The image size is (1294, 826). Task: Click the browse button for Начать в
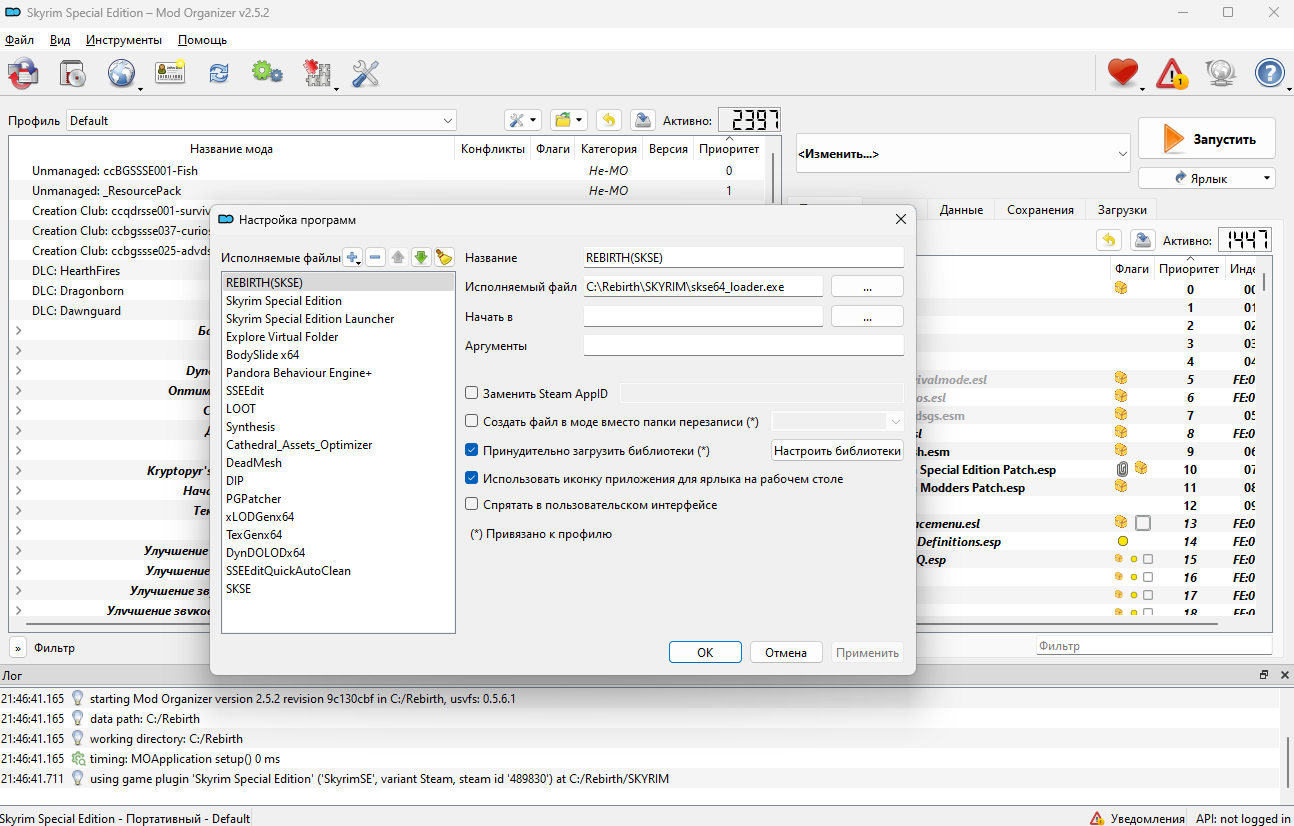point(867,316)
